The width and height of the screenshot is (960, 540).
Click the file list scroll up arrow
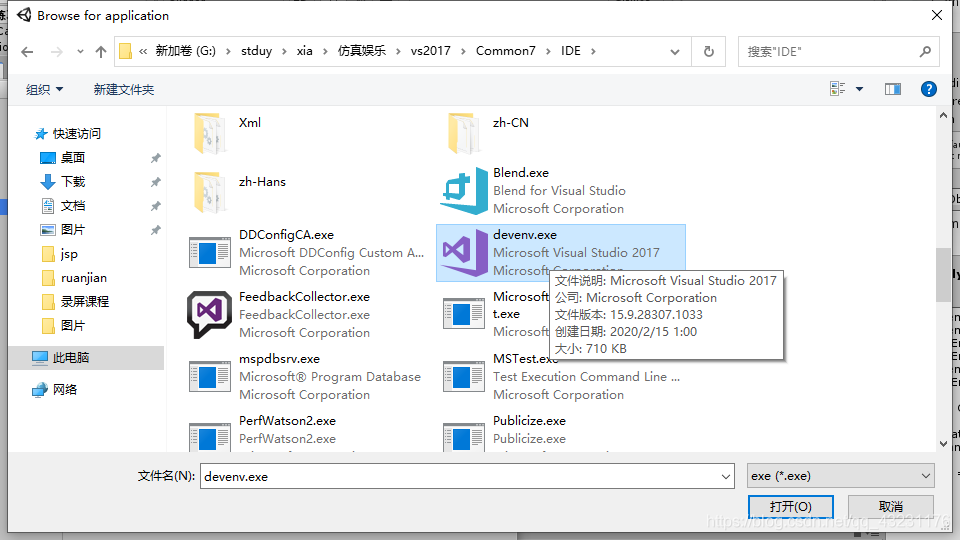[943, 116]
